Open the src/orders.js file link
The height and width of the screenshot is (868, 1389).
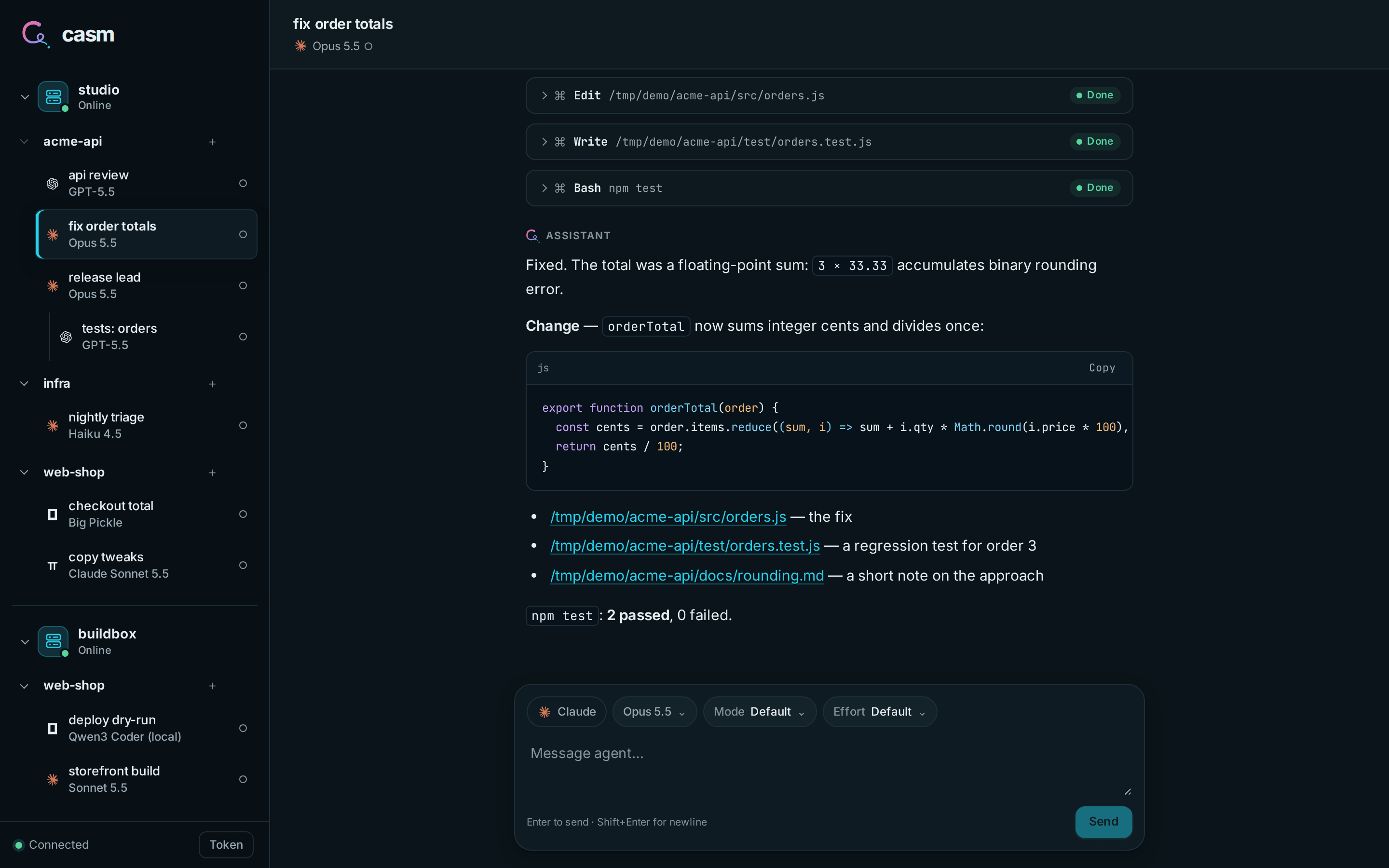click(668, 516)
